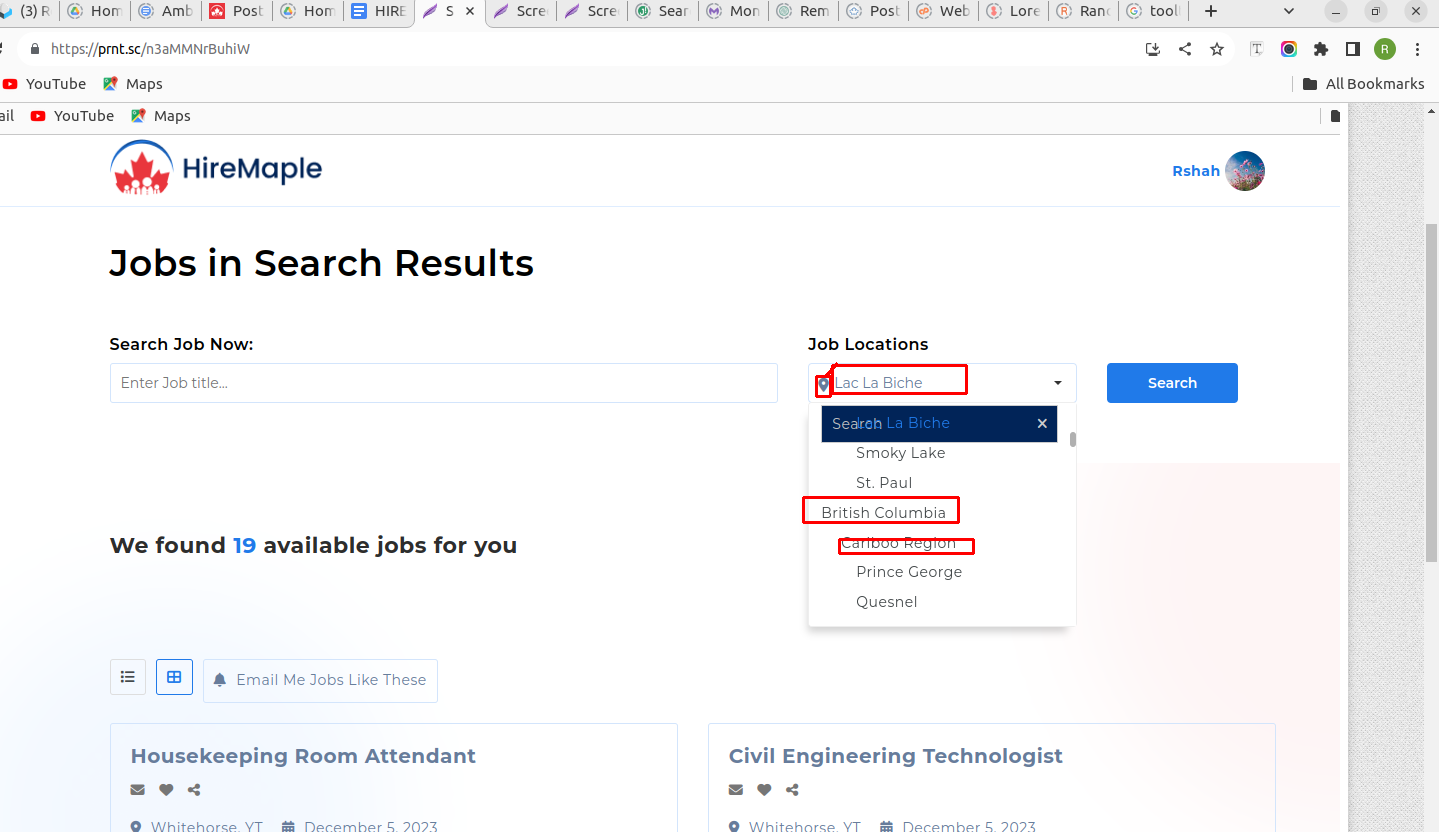Click the share page icon in address bar
1439x832 pixels.
pos(1185,49)
